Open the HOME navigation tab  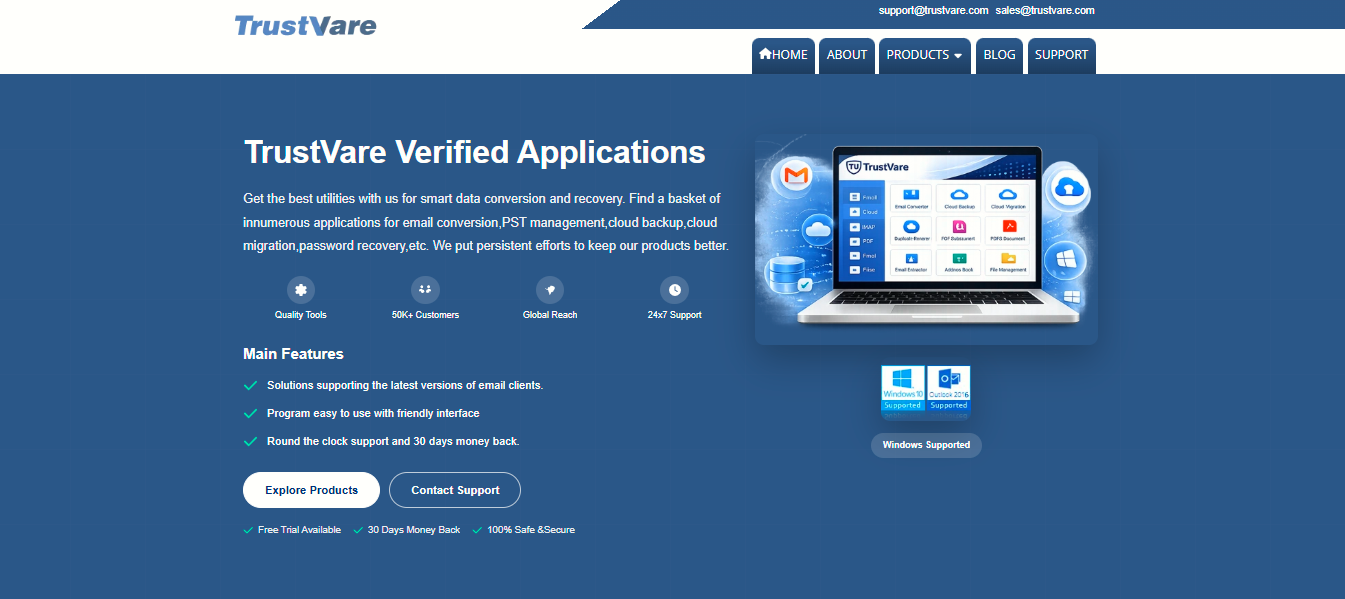[783, 56]
